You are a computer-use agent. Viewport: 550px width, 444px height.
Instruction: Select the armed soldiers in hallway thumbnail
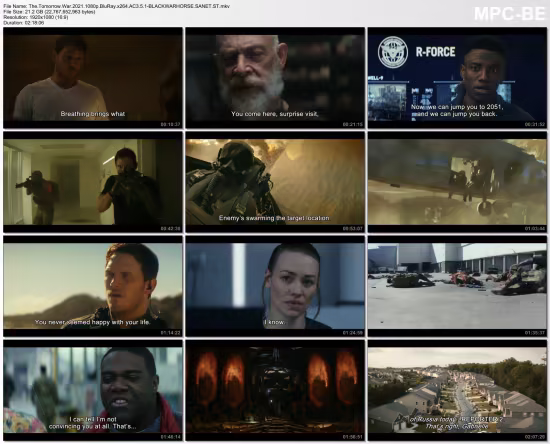pos(93,182)
